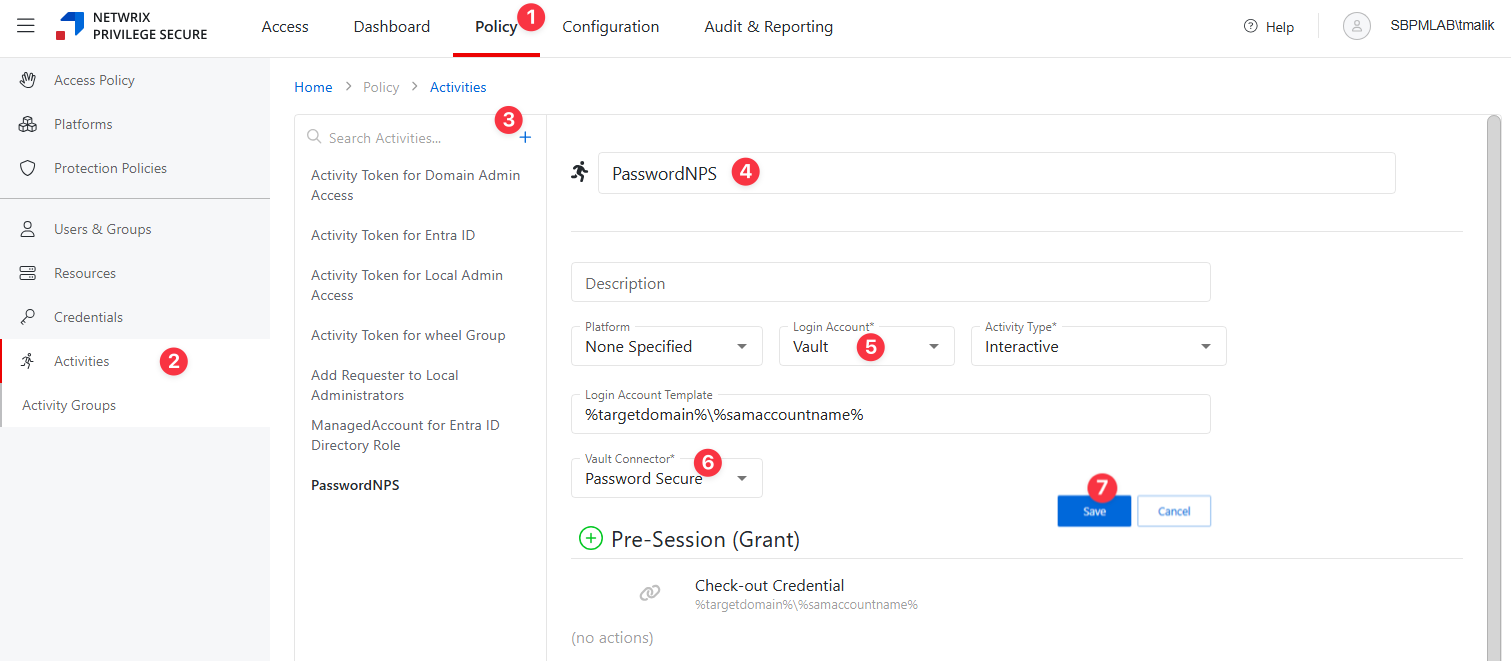This screenshot has height=661, width=1511.
Task: Switch to the Configuration tab
Action: 610,27
